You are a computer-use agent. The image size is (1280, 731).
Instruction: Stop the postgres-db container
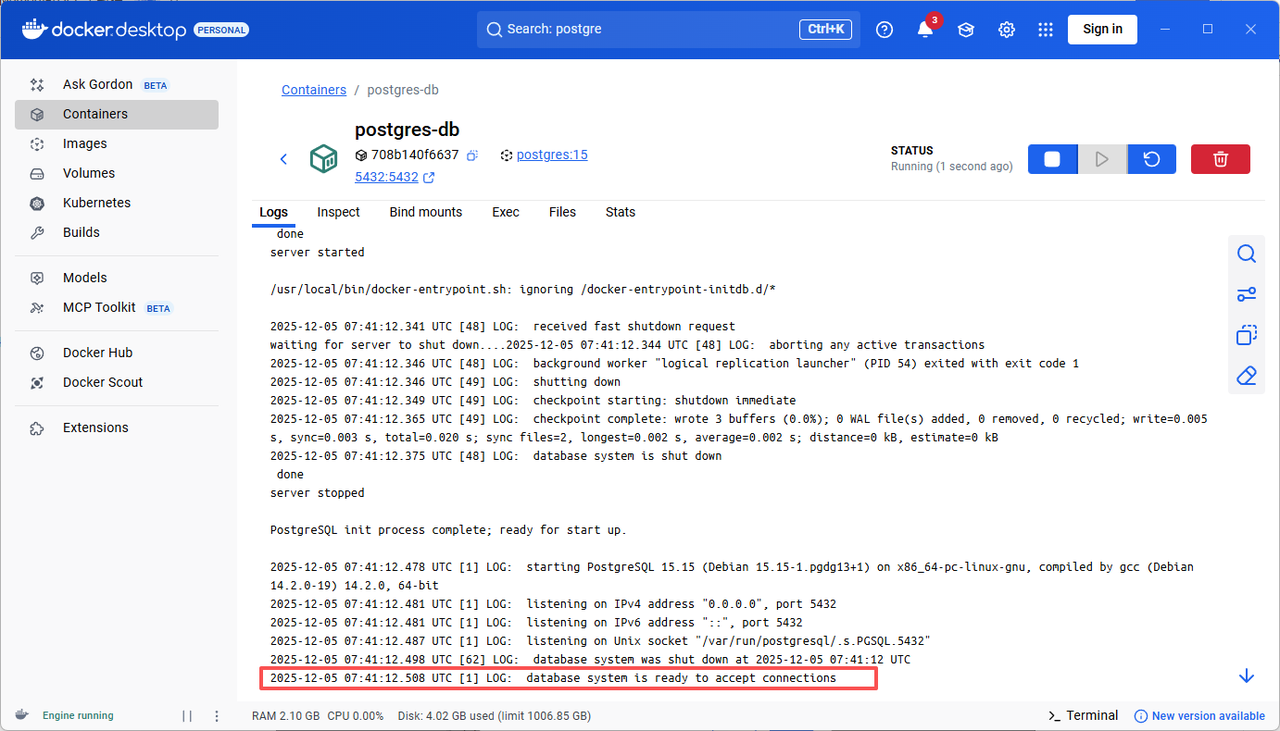pyautogui.click(x=1052, y=159)
